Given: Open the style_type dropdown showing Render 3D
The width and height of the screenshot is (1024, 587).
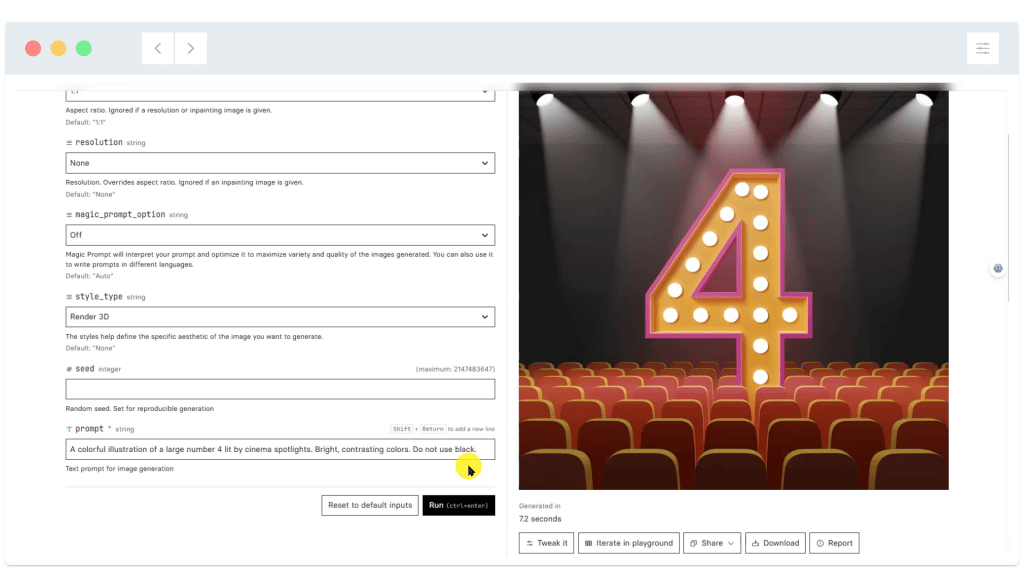Looking at the screenshot, I should pyautogui.click(x=280, y=317).
